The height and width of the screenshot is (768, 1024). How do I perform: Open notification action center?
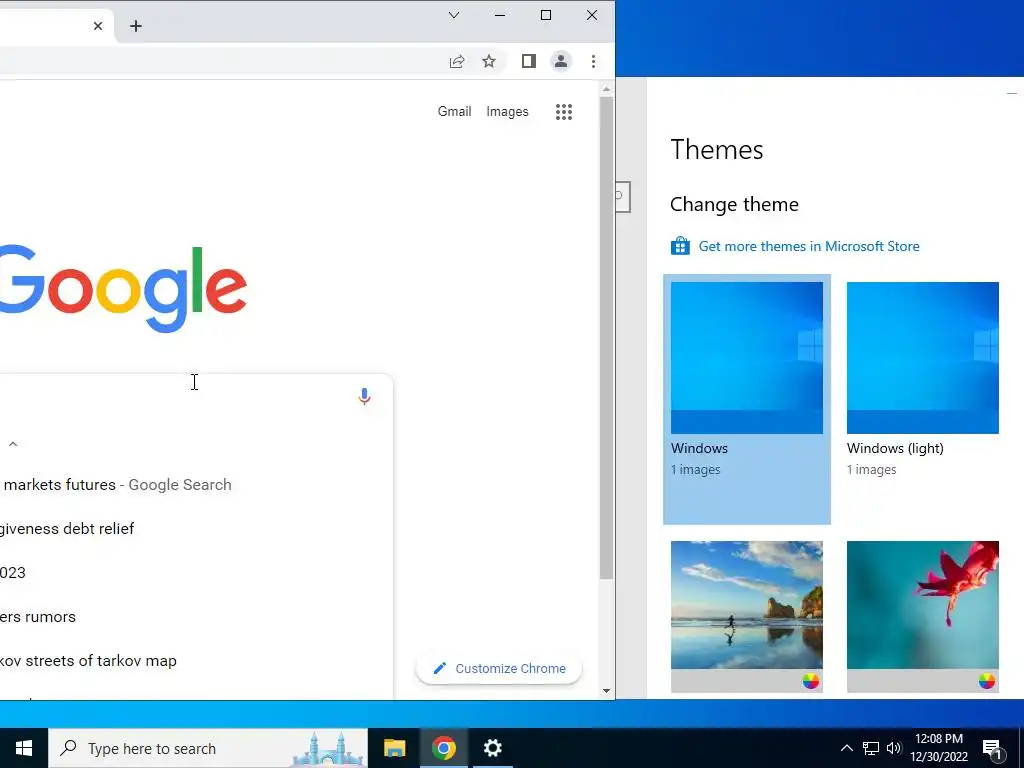(993, 748)
